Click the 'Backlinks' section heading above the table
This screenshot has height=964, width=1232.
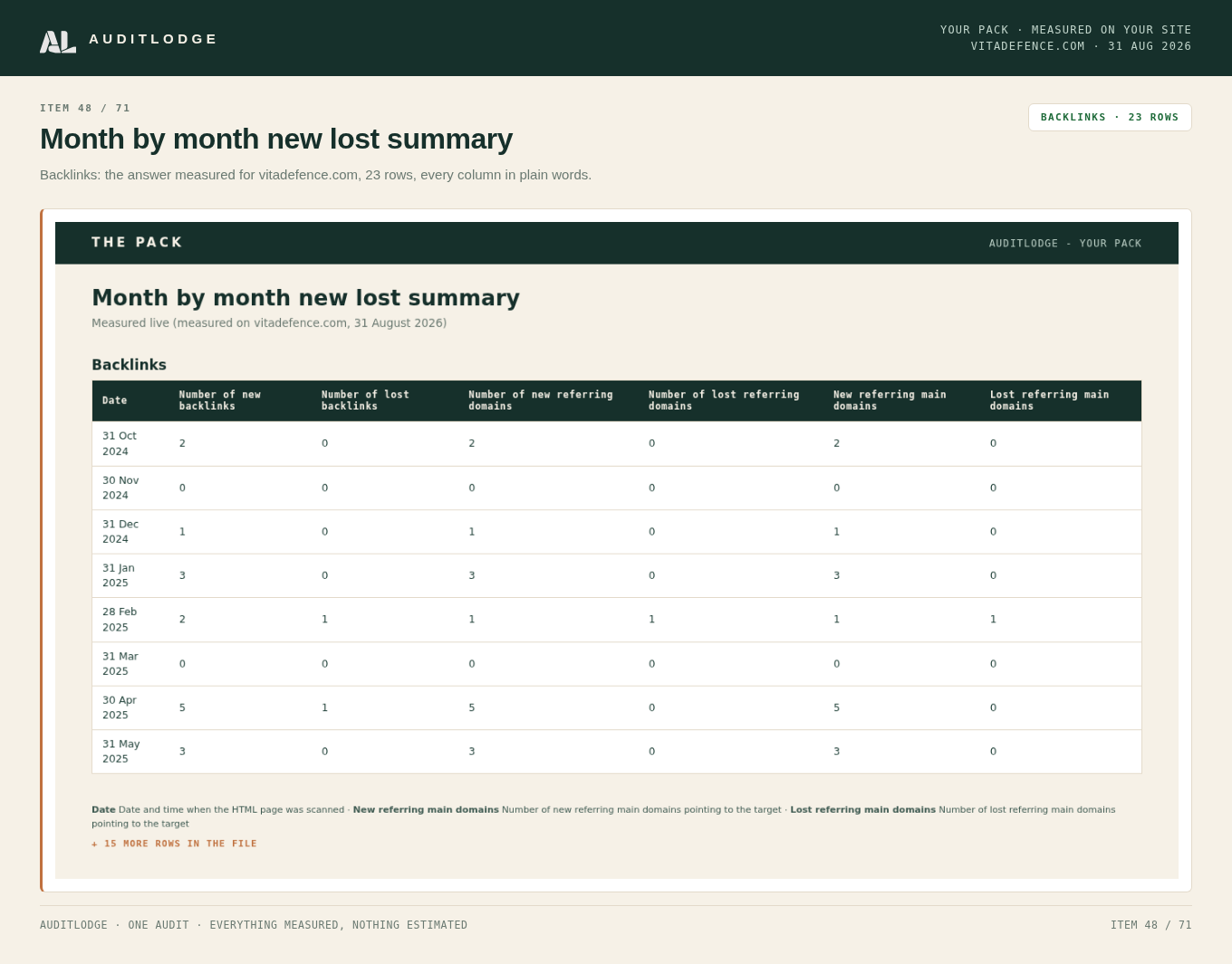click(129, 364)
